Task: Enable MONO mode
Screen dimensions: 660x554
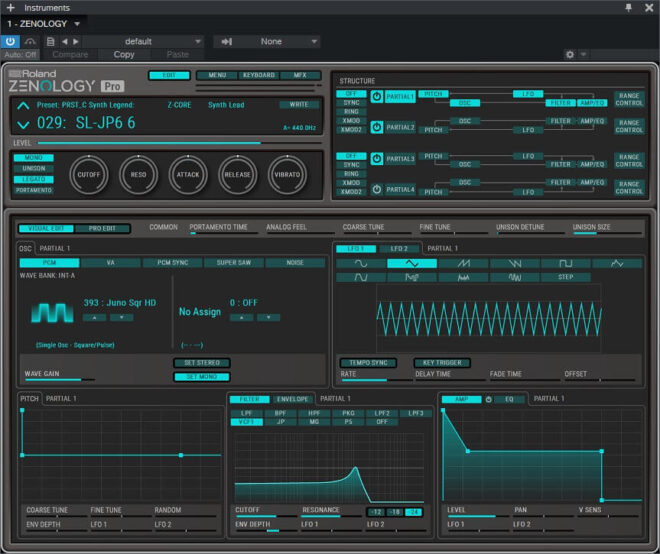Action: (34, 158)
